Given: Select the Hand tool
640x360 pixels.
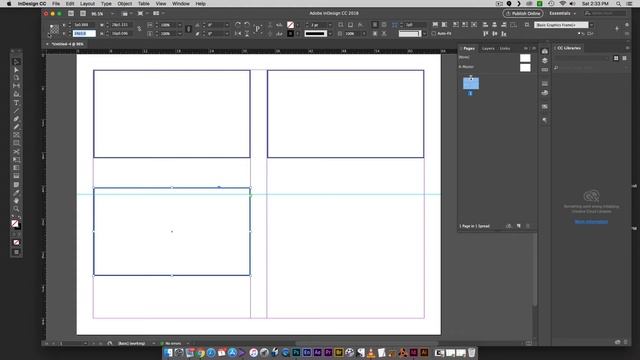Looking at the screenshot, I should [16, 201].
